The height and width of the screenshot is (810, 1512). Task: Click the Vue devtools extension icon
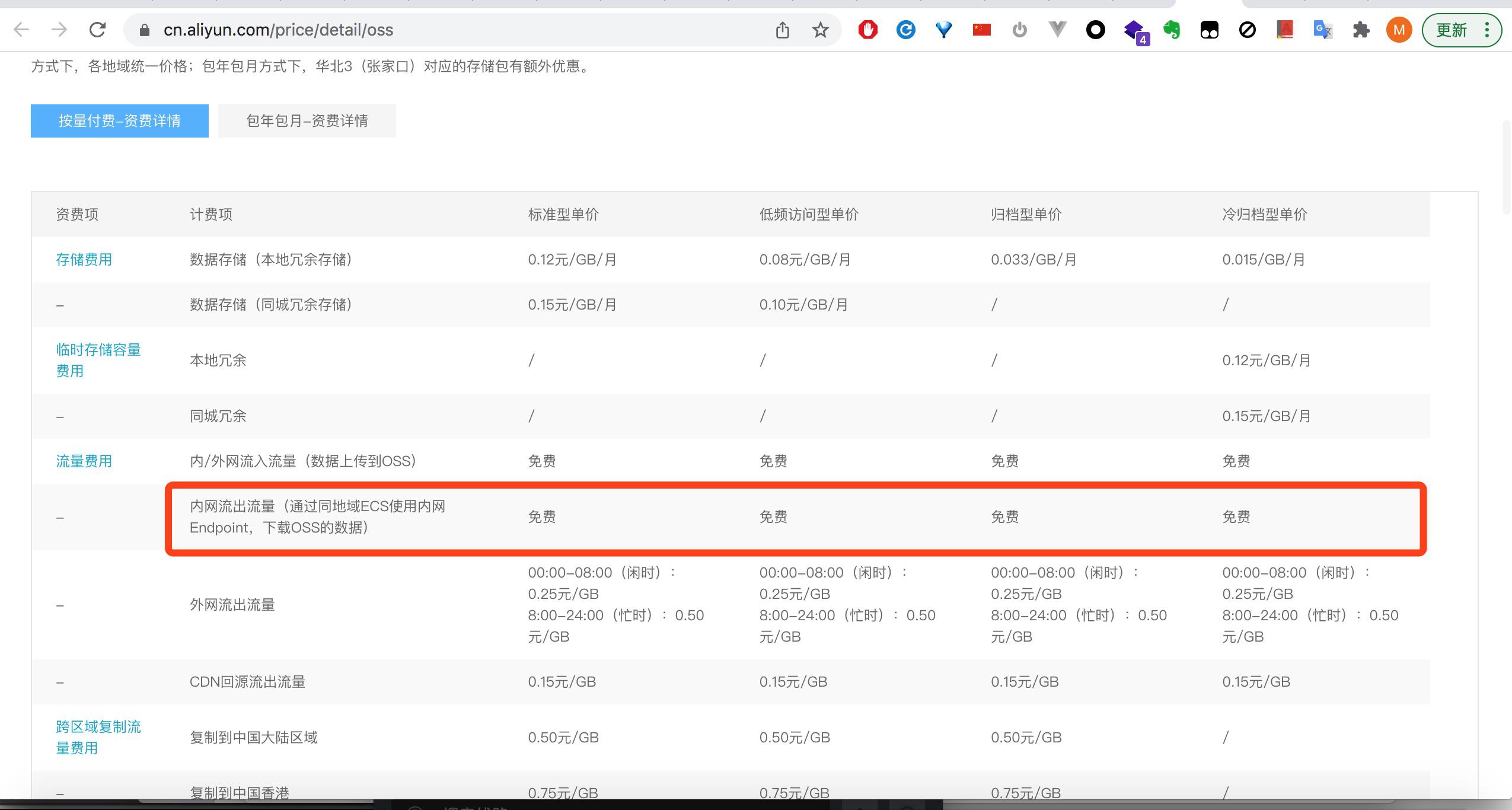(1057, 30)
